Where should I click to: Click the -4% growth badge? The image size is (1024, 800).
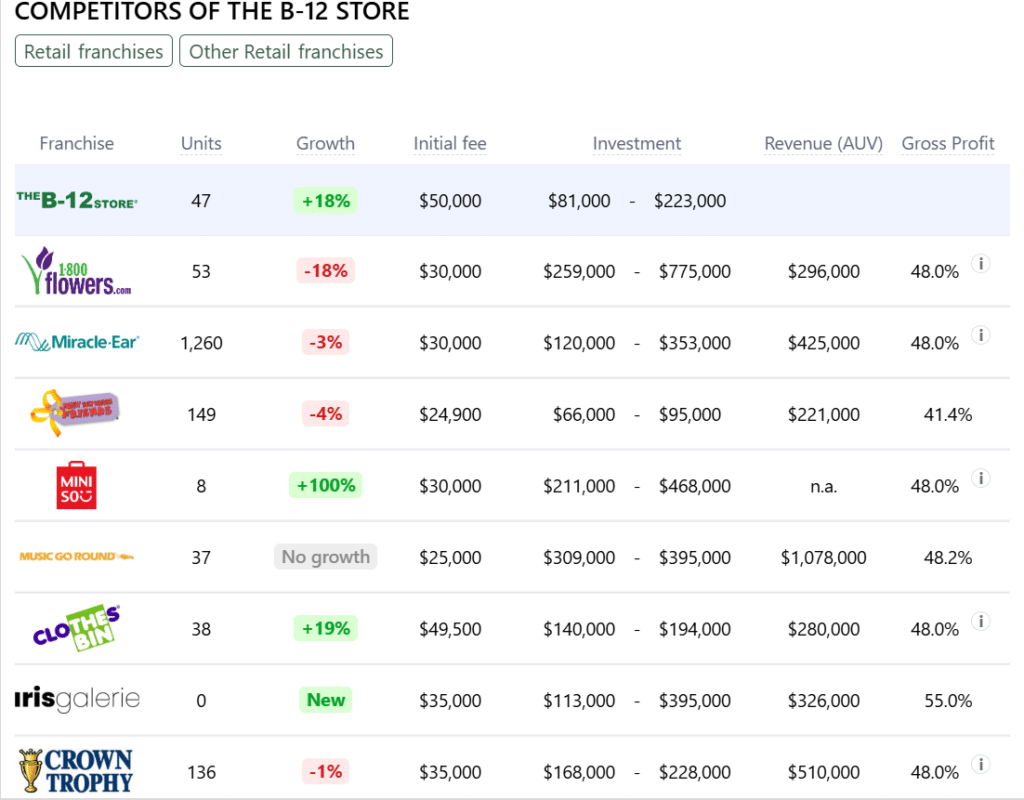[325, 413]
